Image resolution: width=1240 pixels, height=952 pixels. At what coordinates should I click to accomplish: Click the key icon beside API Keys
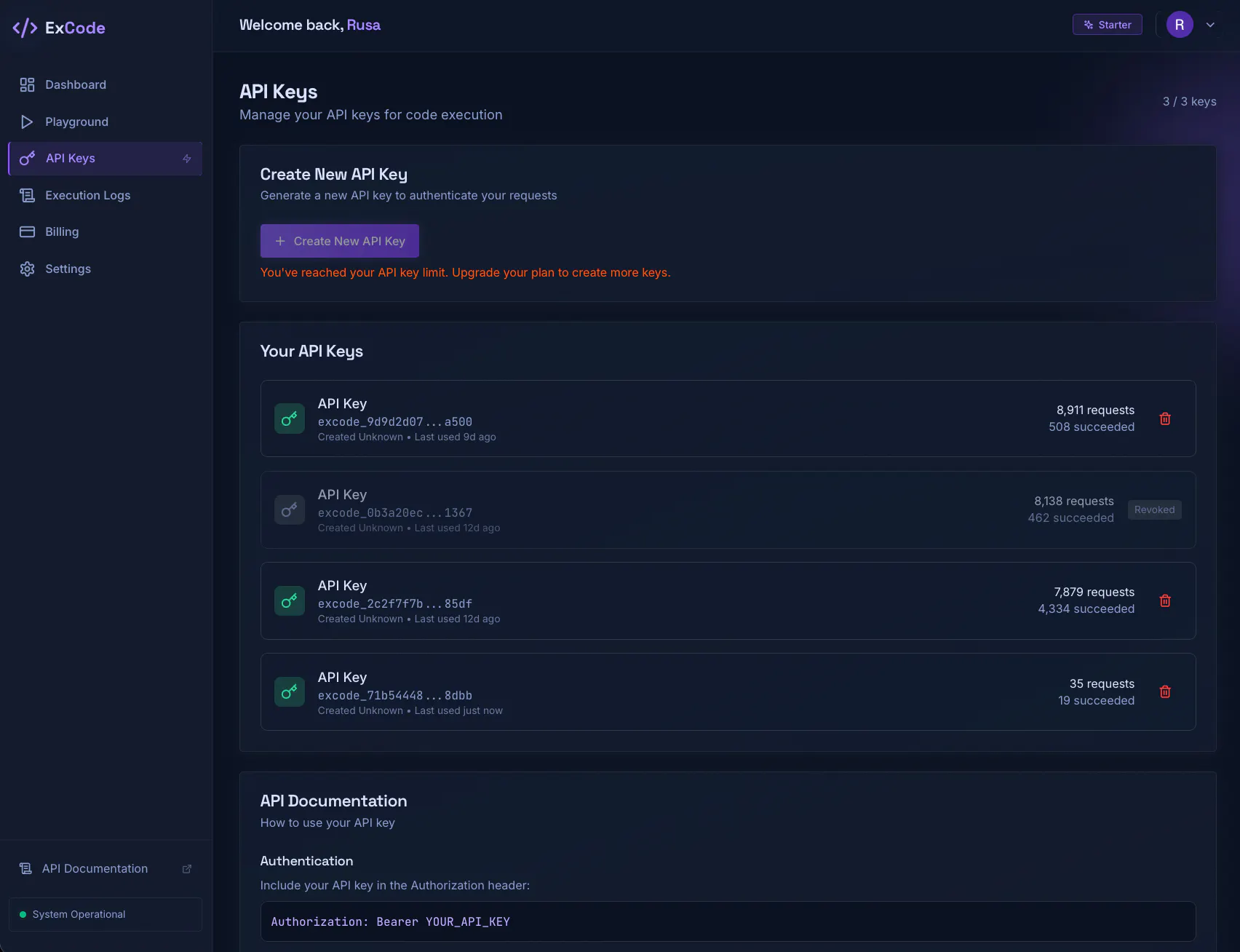(x=28, y=158)
